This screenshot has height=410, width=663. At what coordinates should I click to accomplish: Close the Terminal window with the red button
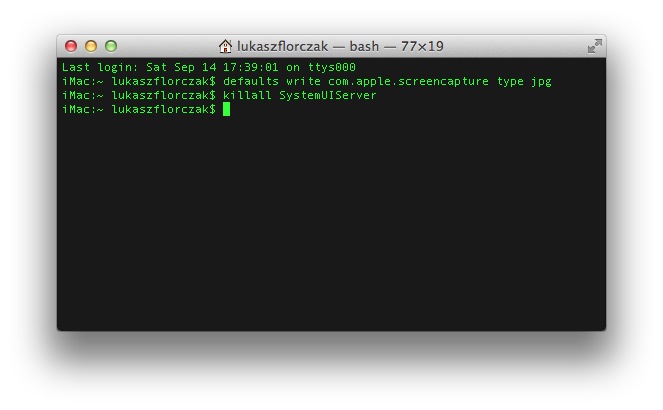[x=71, y=46]
